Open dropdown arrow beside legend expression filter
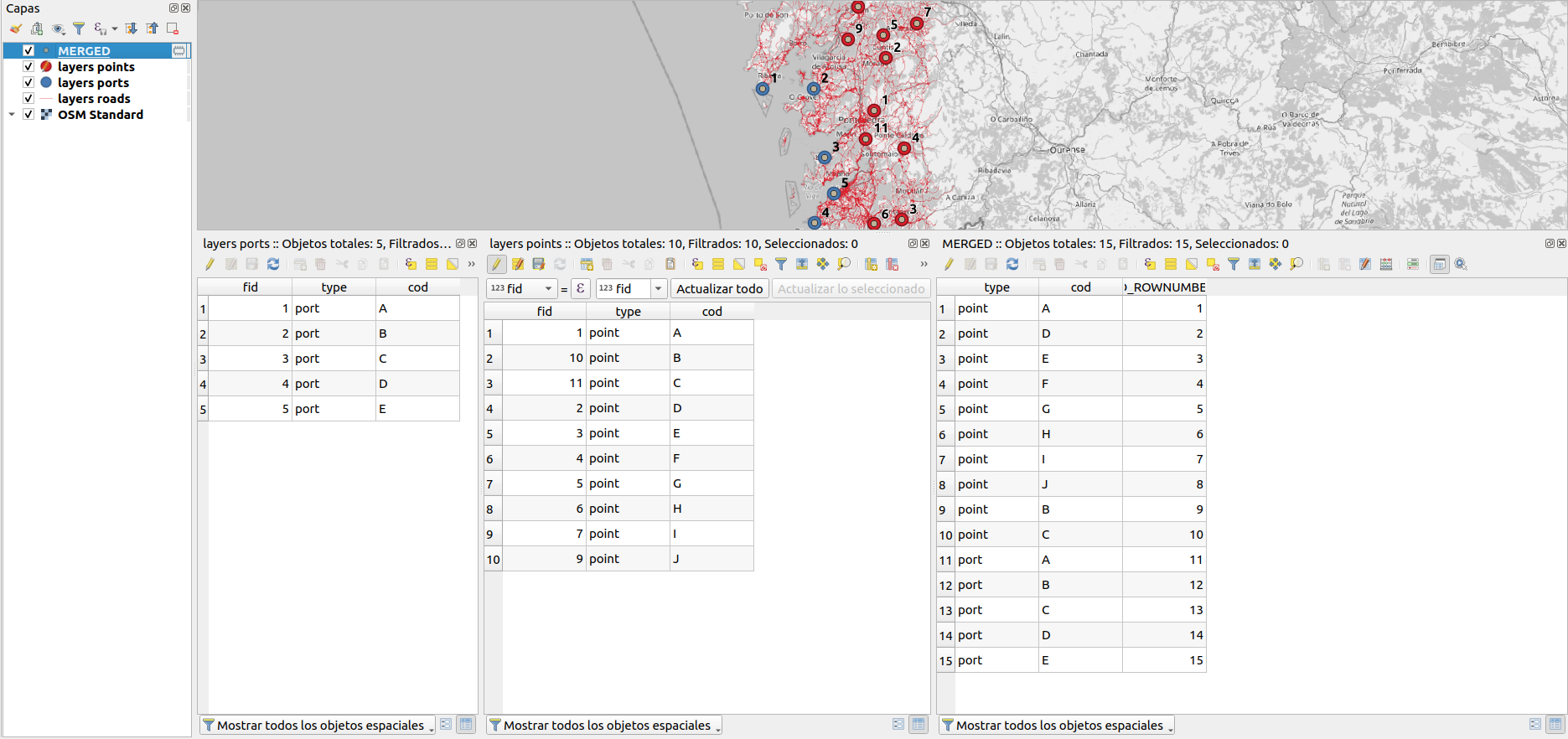 (115, 28)
